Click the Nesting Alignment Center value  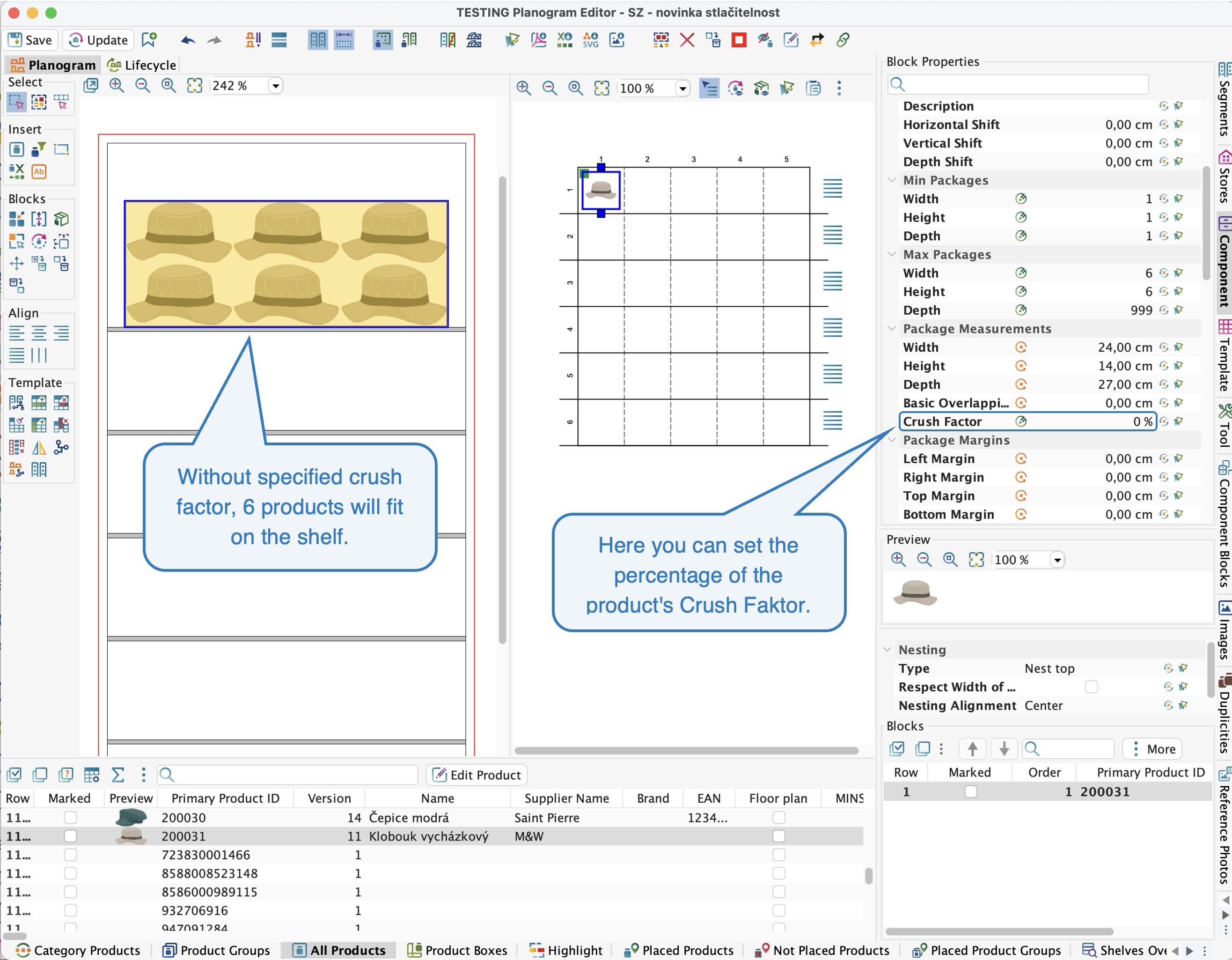1043,706
